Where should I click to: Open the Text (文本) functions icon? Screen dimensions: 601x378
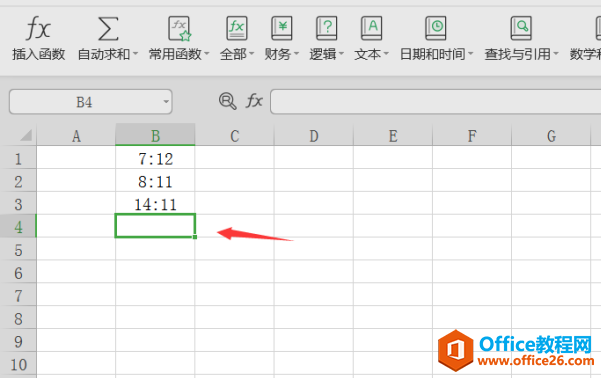(x=371, y=28)
